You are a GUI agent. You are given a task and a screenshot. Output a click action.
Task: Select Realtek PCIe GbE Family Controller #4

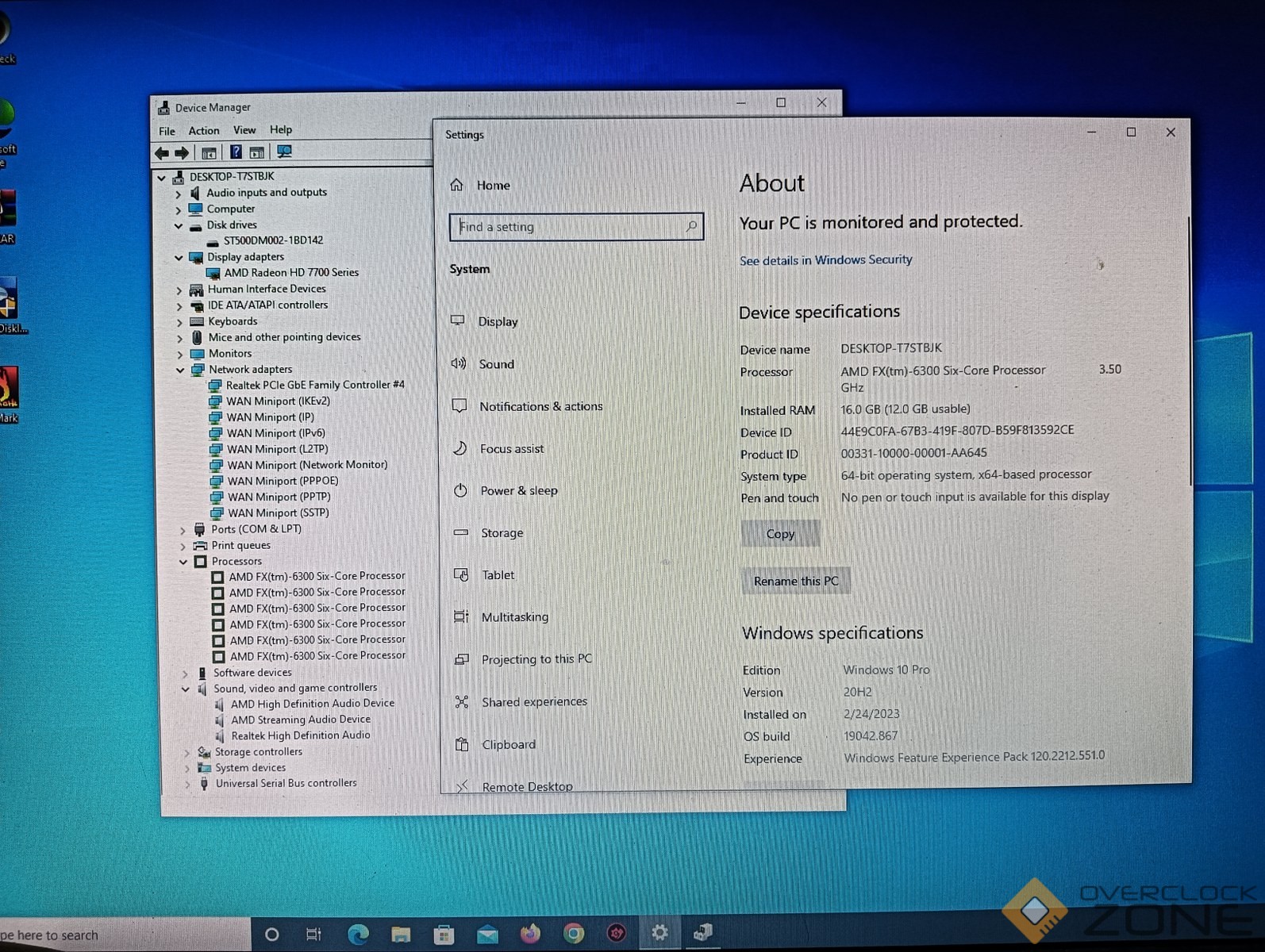[315, 385]
